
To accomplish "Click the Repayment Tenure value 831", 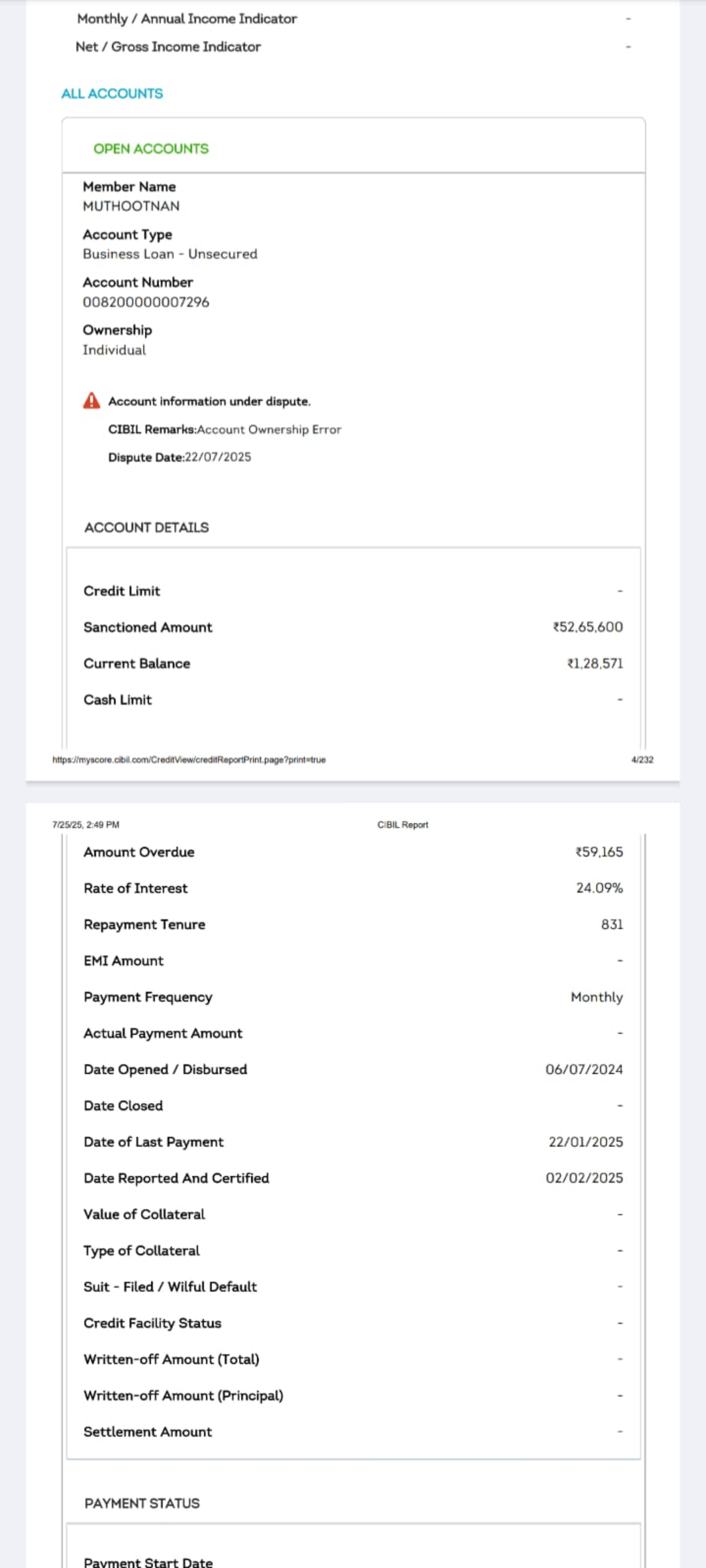I will pos(612,924).
